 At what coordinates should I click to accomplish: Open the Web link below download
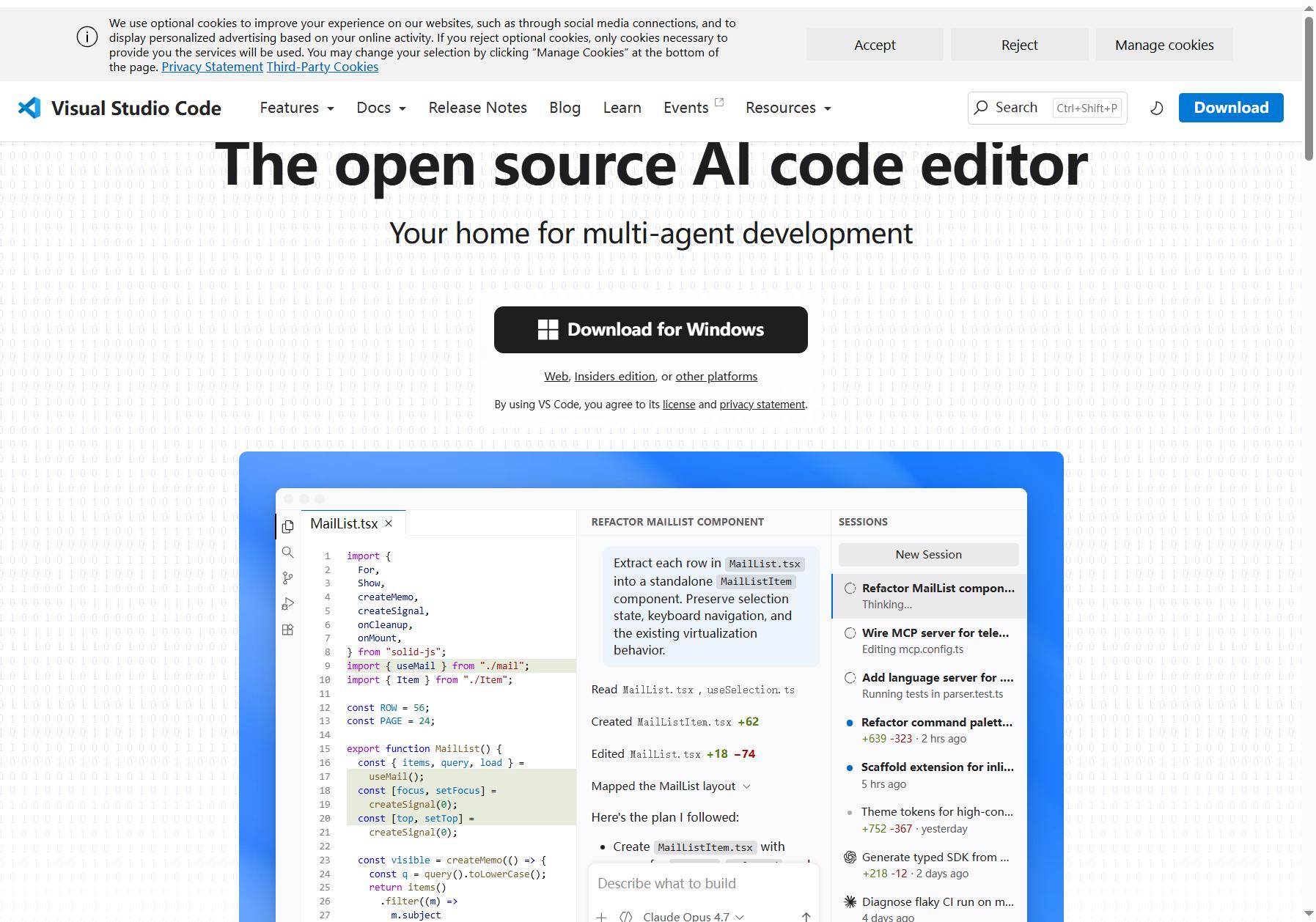pyautogui.click(x=556, y=376)
